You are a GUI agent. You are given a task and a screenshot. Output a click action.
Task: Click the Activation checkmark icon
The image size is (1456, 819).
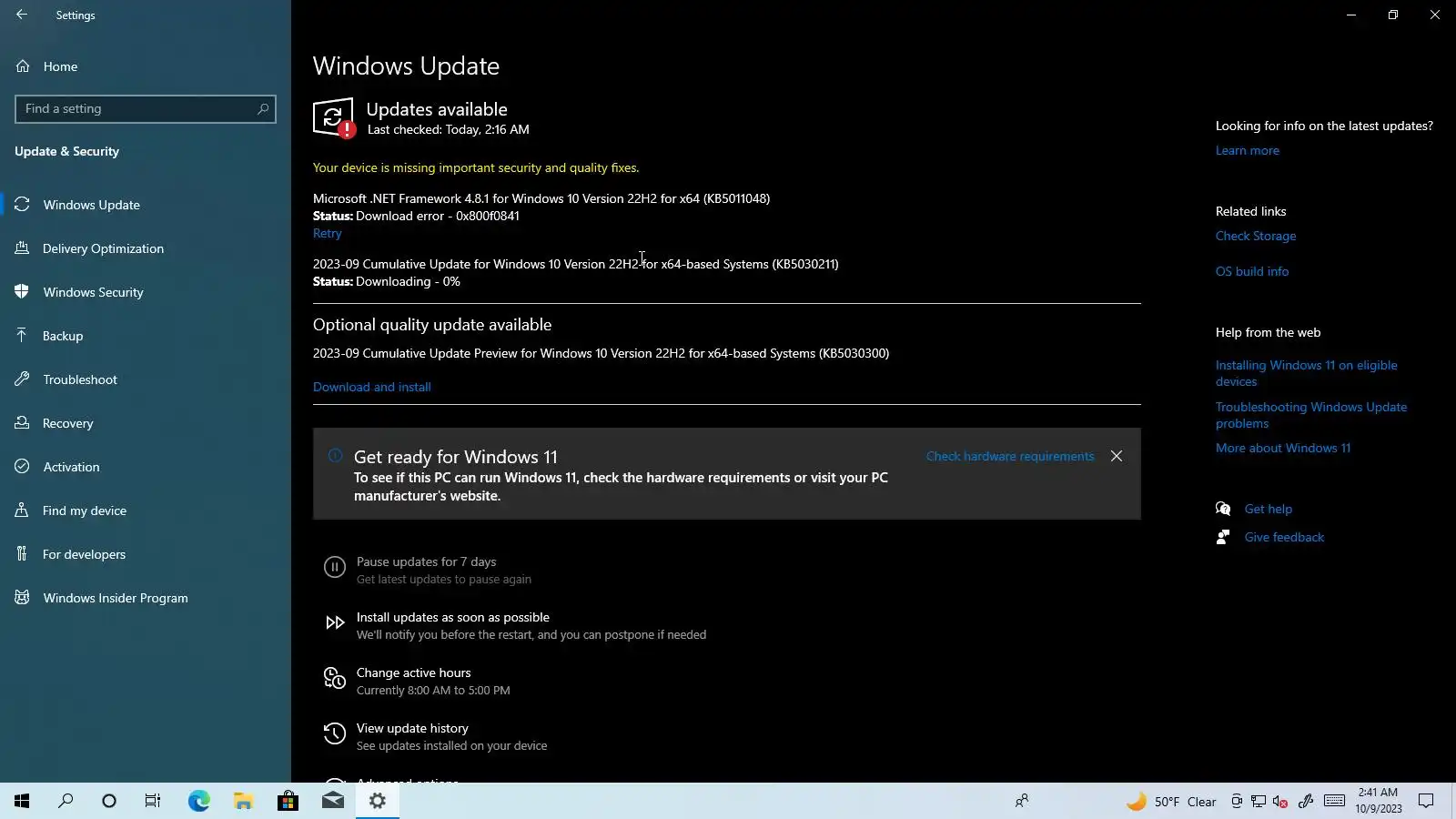tap(22, 467)
